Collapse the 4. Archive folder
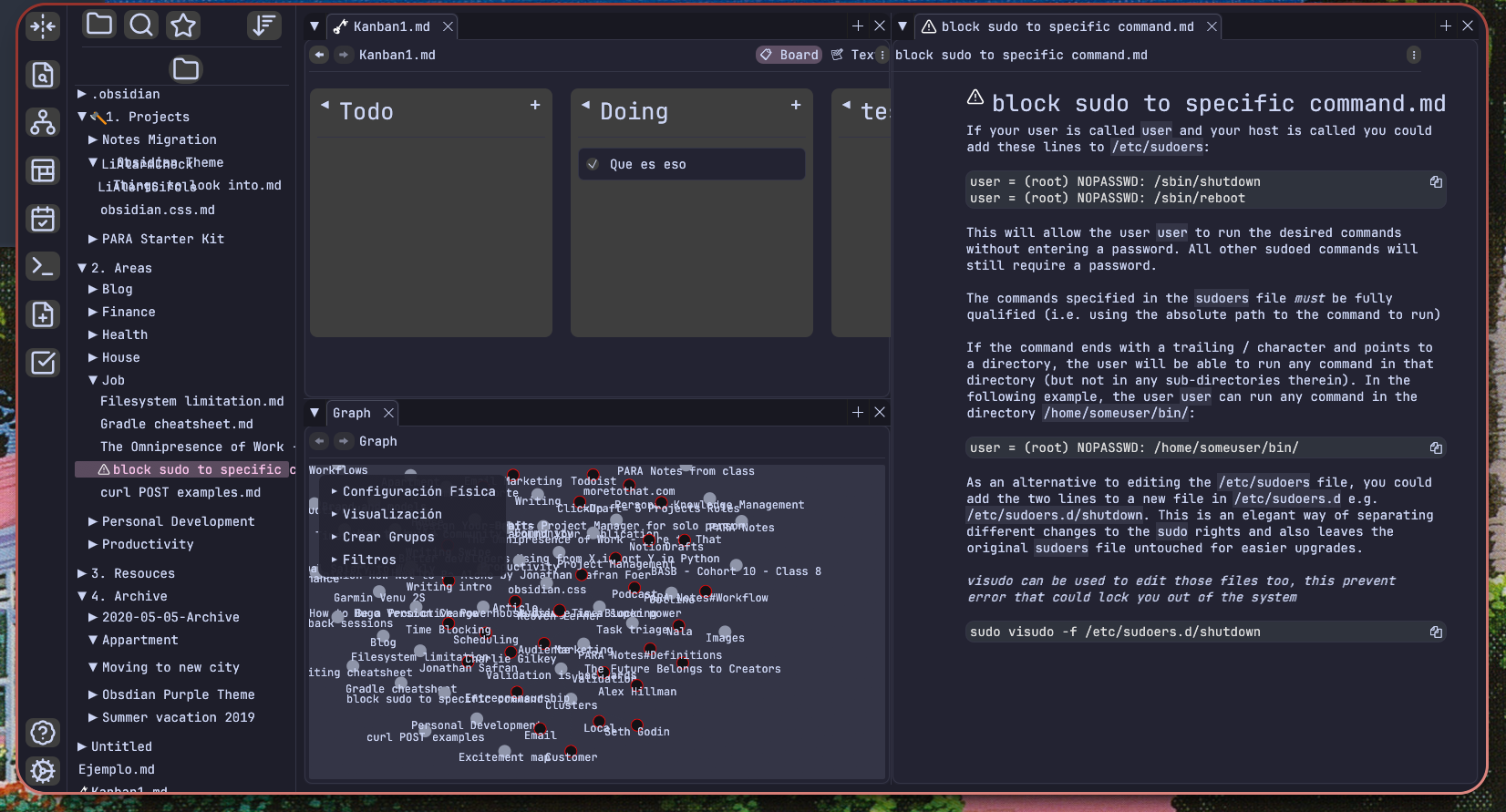The height and width of the screenshot is (812, 1506). (82, 596)
